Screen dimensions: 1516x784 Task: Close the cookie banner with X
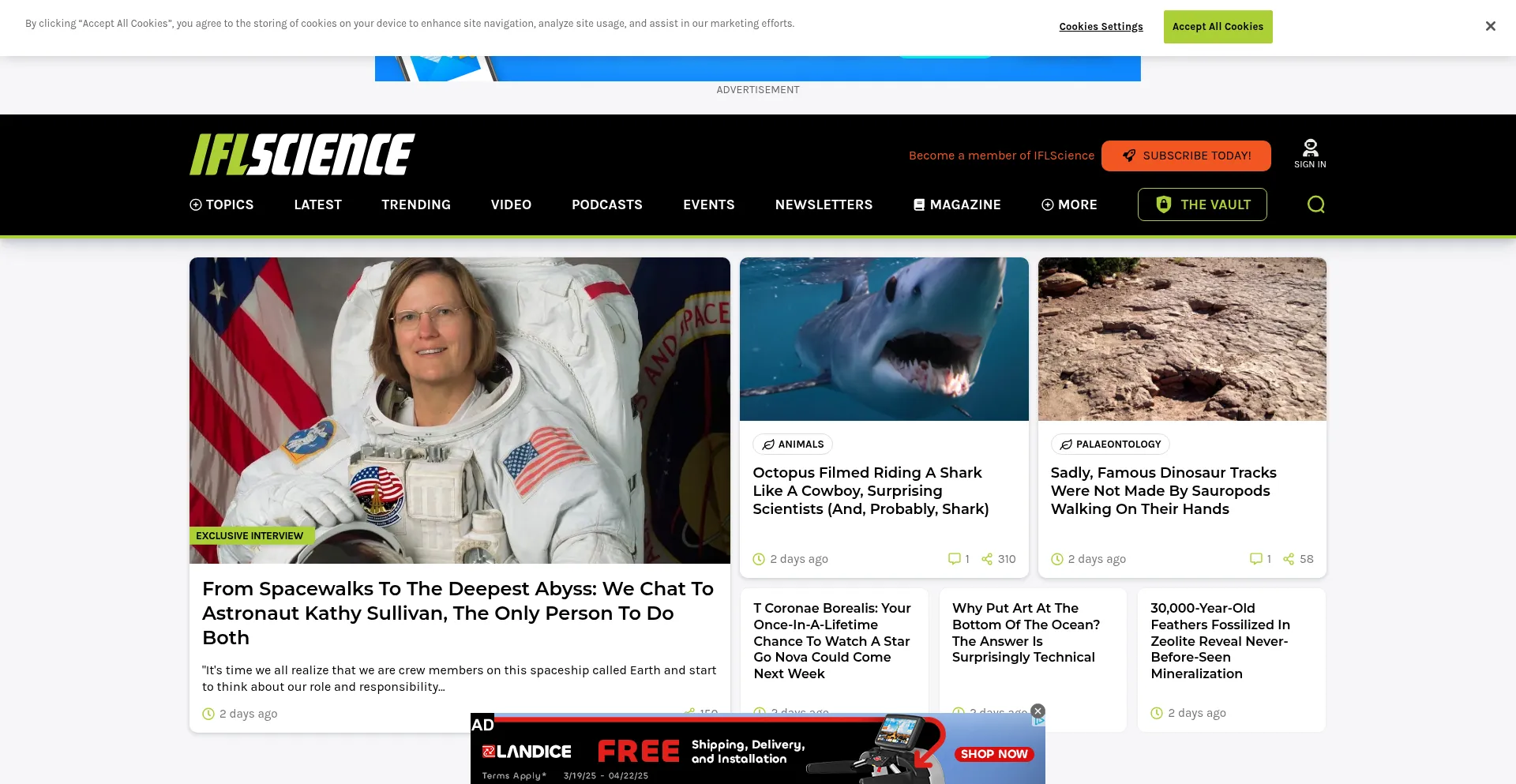coord(1490,26)
